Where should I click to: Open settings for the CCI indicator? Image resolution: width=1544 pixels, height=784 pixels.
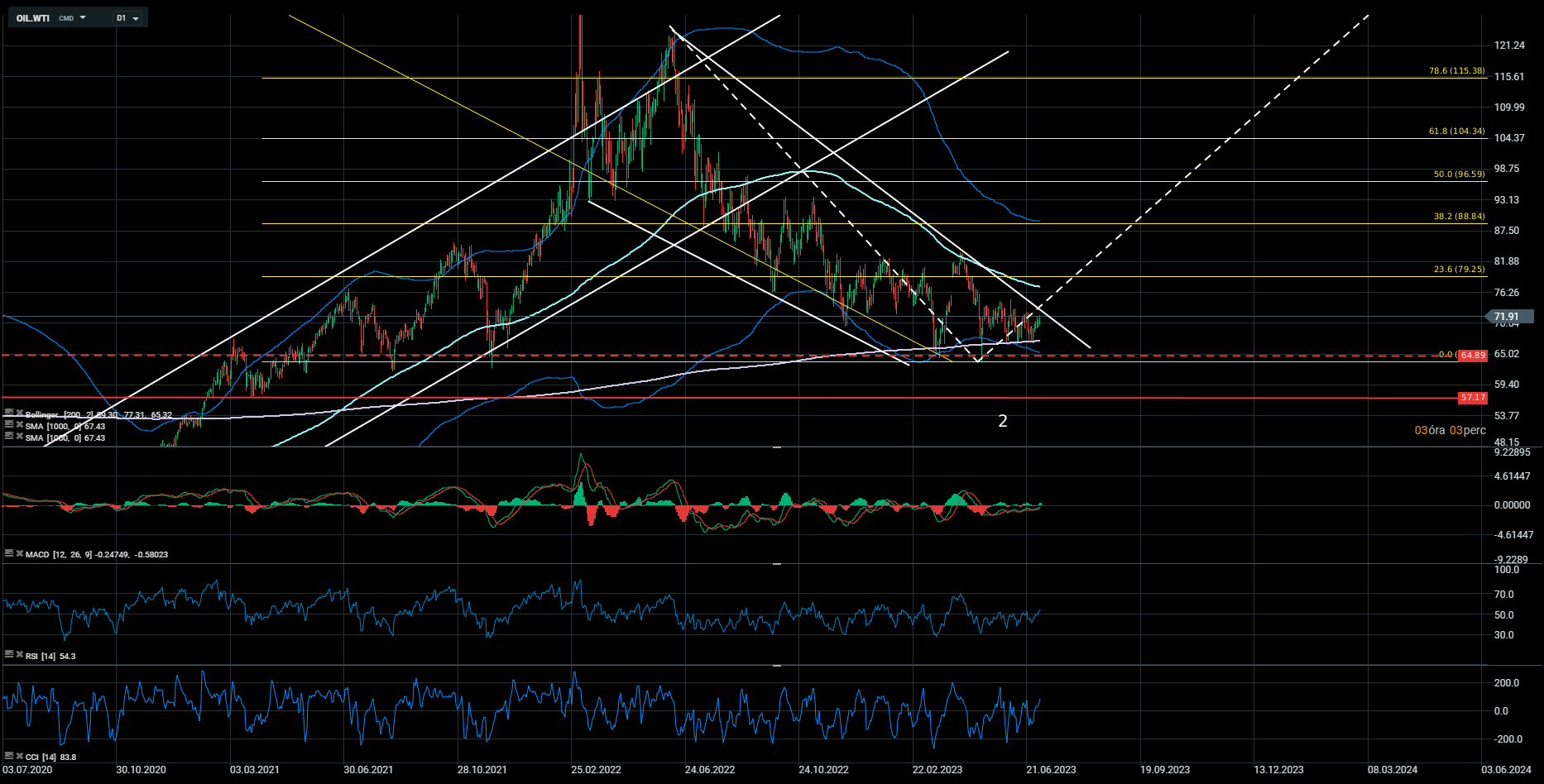(9, 755)
